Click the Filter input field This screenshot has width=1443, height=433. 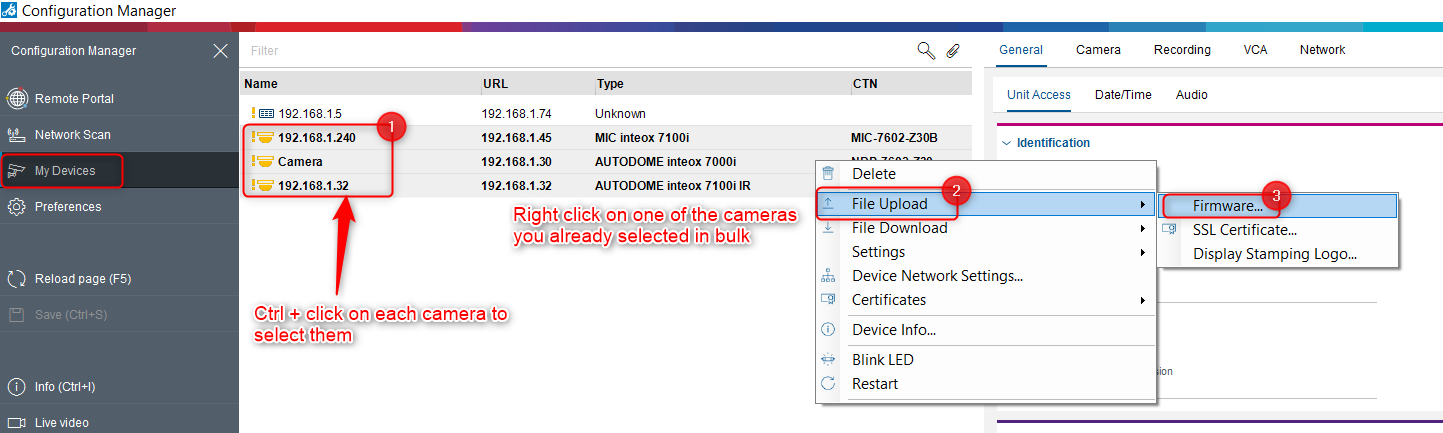point(570,50)
